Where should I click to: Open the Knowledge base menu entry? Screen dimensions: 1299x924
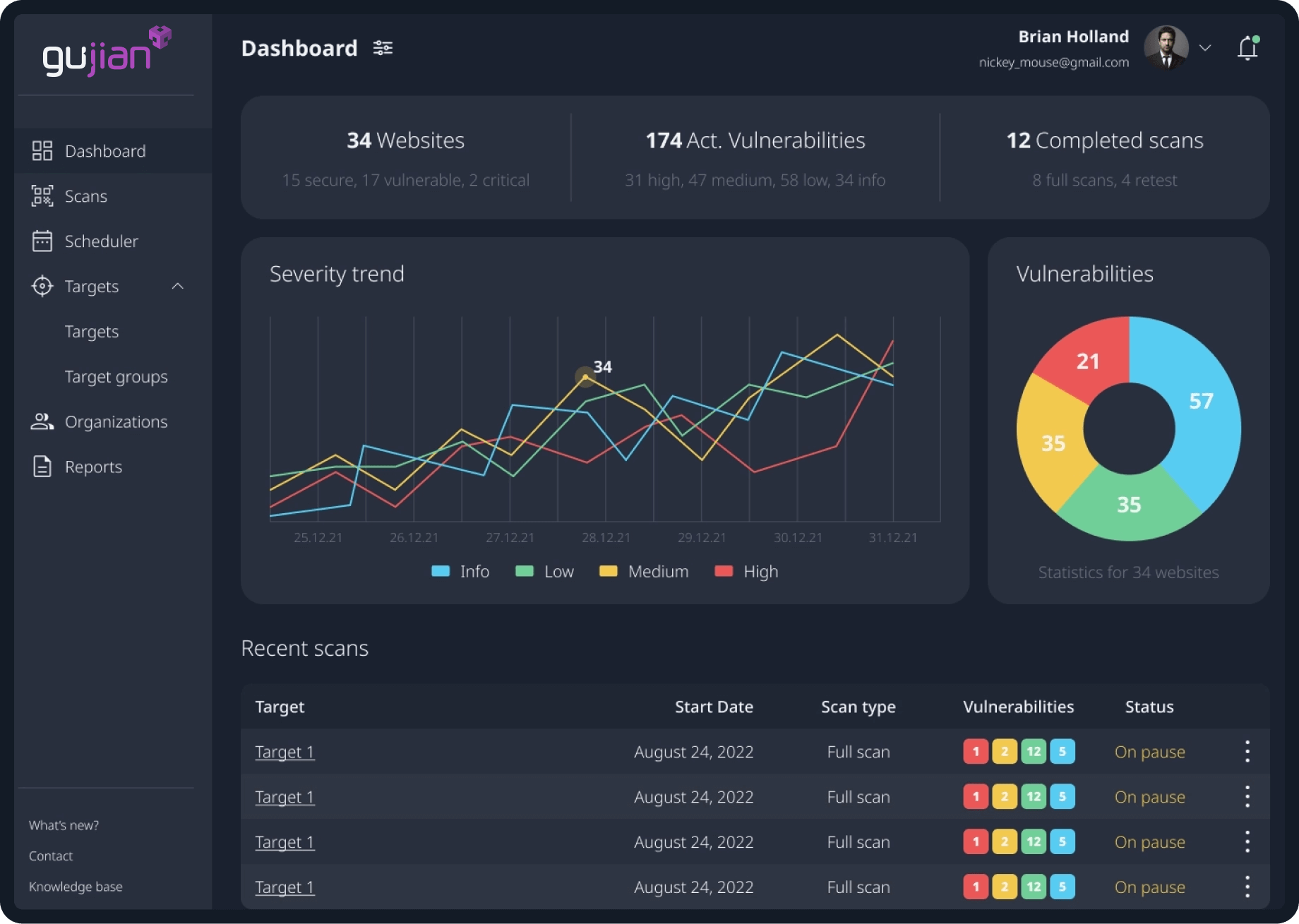(76, 887)
